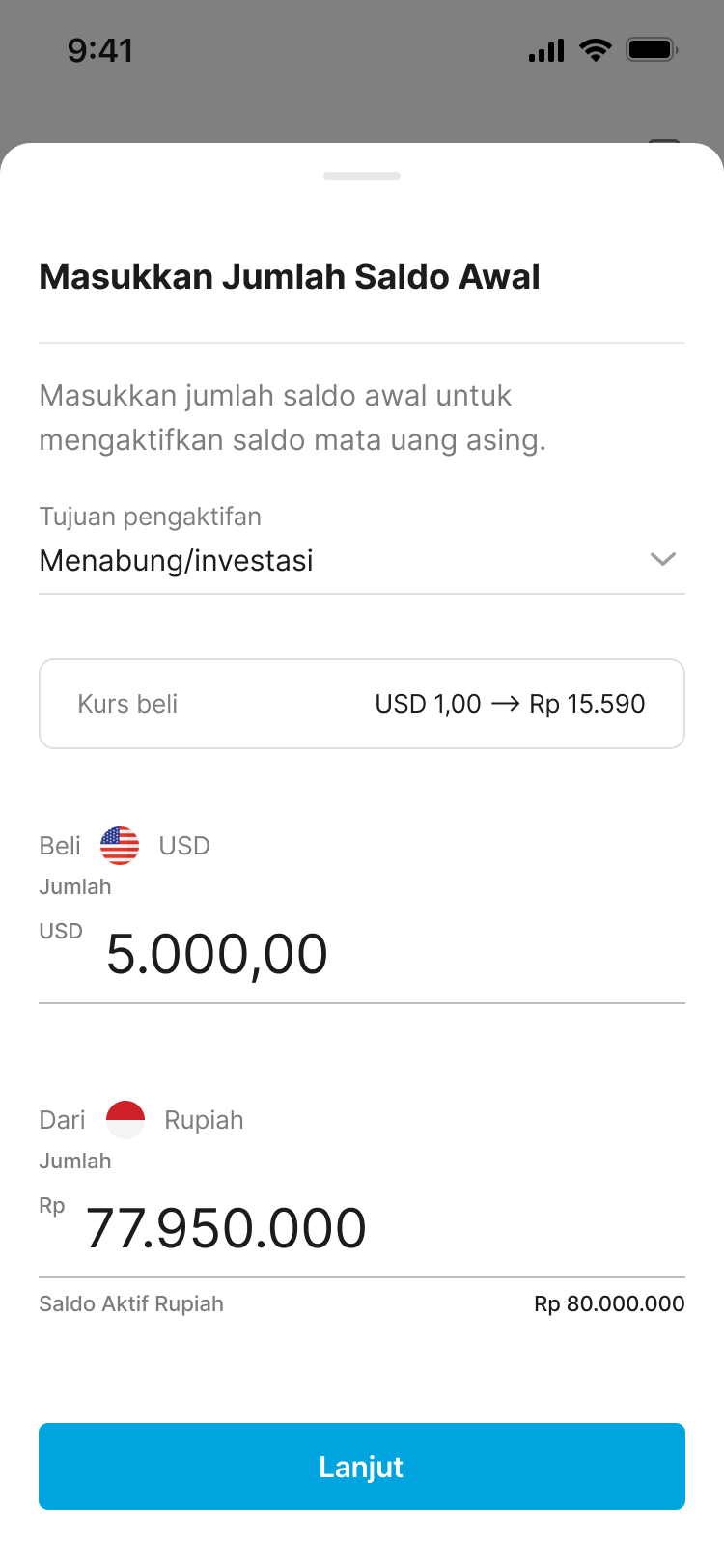Viewport: 724px width, 1568px height.
Task: Tap the United States flag icon
Action: pyautogui.click(x=120, y=846)
